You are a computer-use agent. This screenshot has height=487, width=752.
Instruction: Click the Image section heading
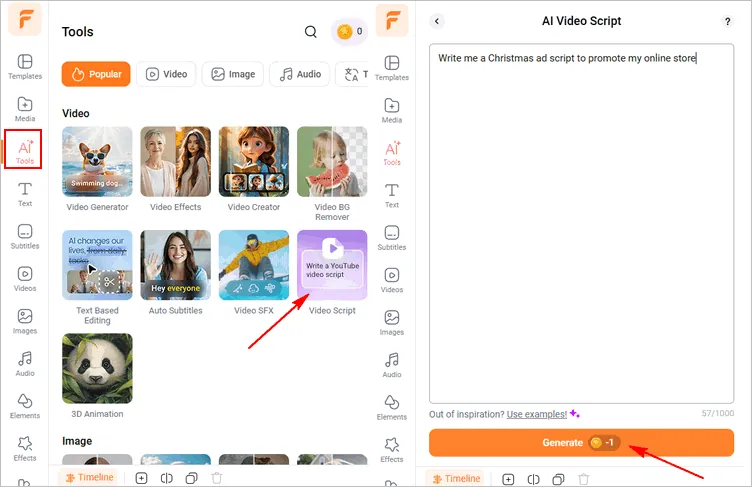coord(77,441)
